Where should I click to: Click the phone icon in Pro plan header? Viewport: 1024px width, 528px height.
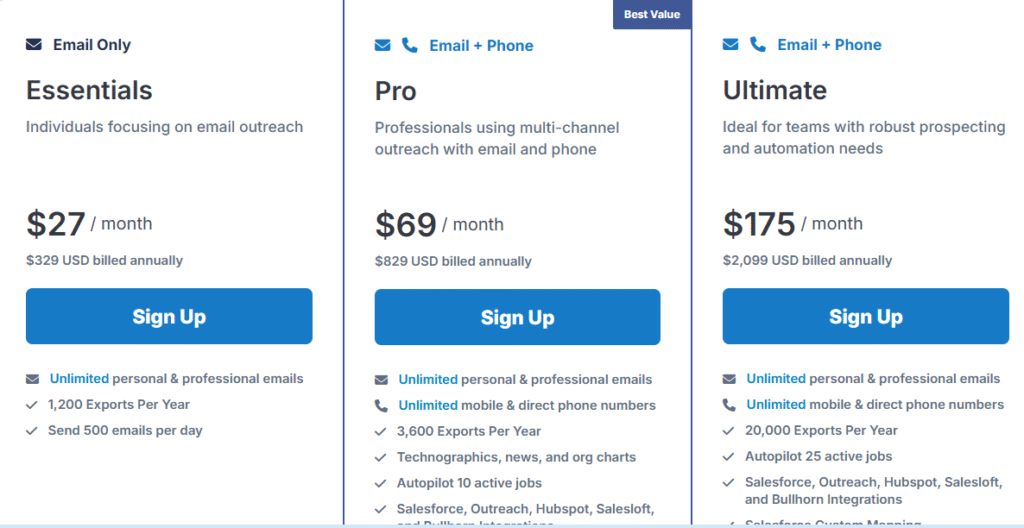pyautogui.click(x=409, y=46)
